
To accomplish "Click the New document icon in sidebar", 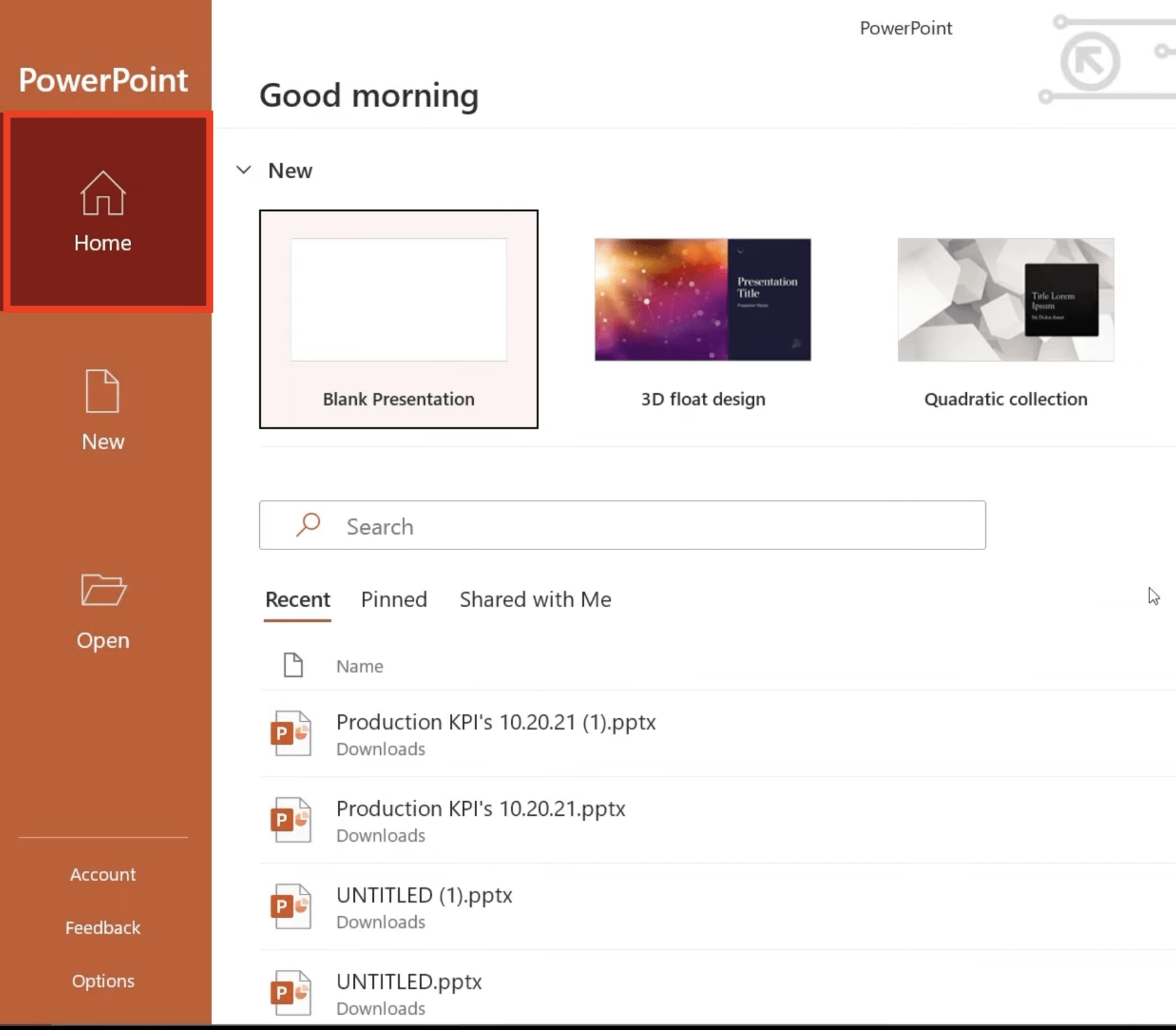I will pos(102,391).
